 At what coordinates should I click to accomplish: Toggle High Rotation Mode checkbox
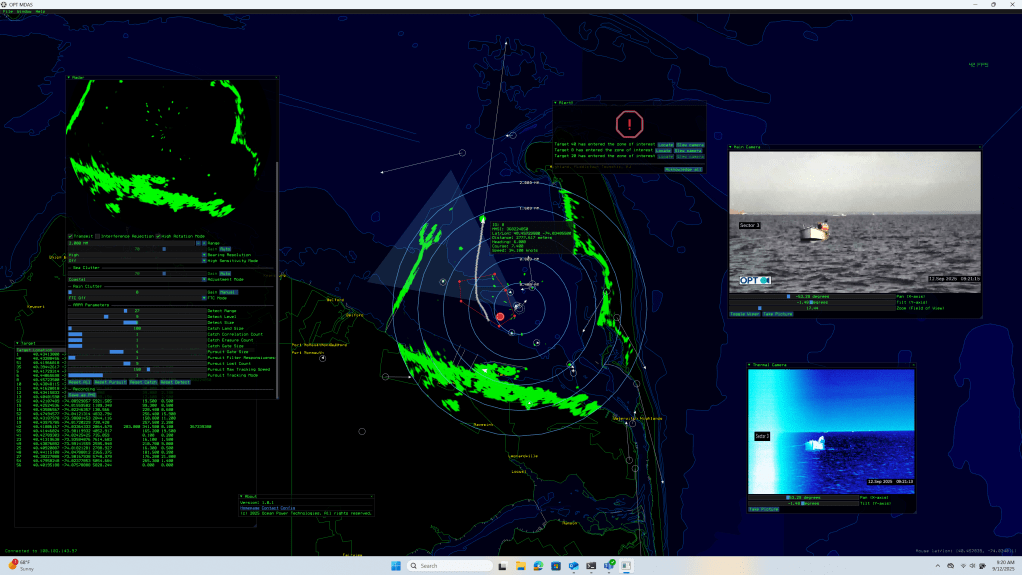click(159, 236)
